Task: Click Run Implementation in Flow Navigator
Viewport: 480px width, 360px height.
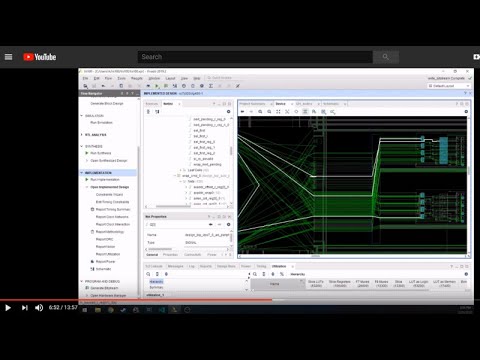Action: pos(105,180)
